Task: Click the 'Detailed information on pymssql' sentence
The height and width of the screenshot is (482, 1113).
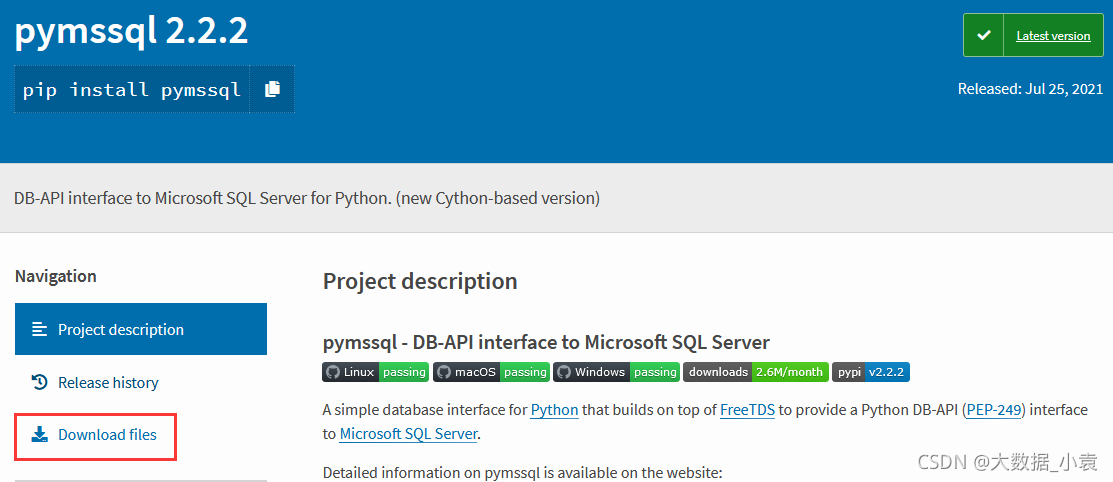Action: [x=522, y=473]
